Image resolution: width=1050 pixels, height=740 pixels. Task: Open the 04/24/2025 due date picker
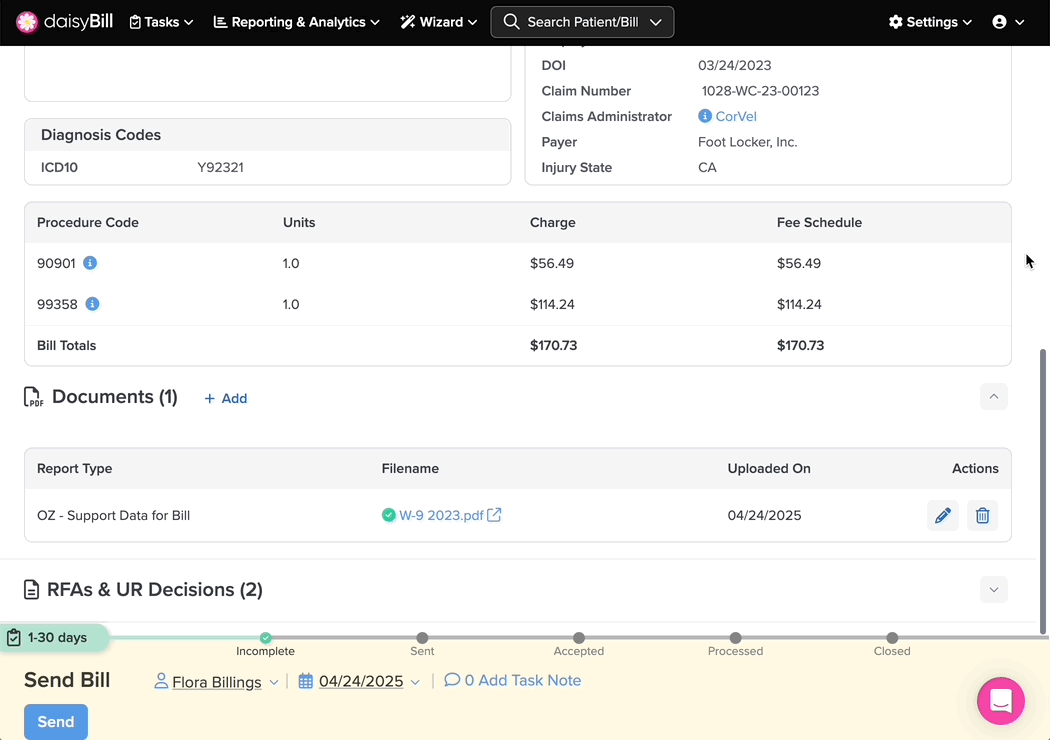[360, 681]
